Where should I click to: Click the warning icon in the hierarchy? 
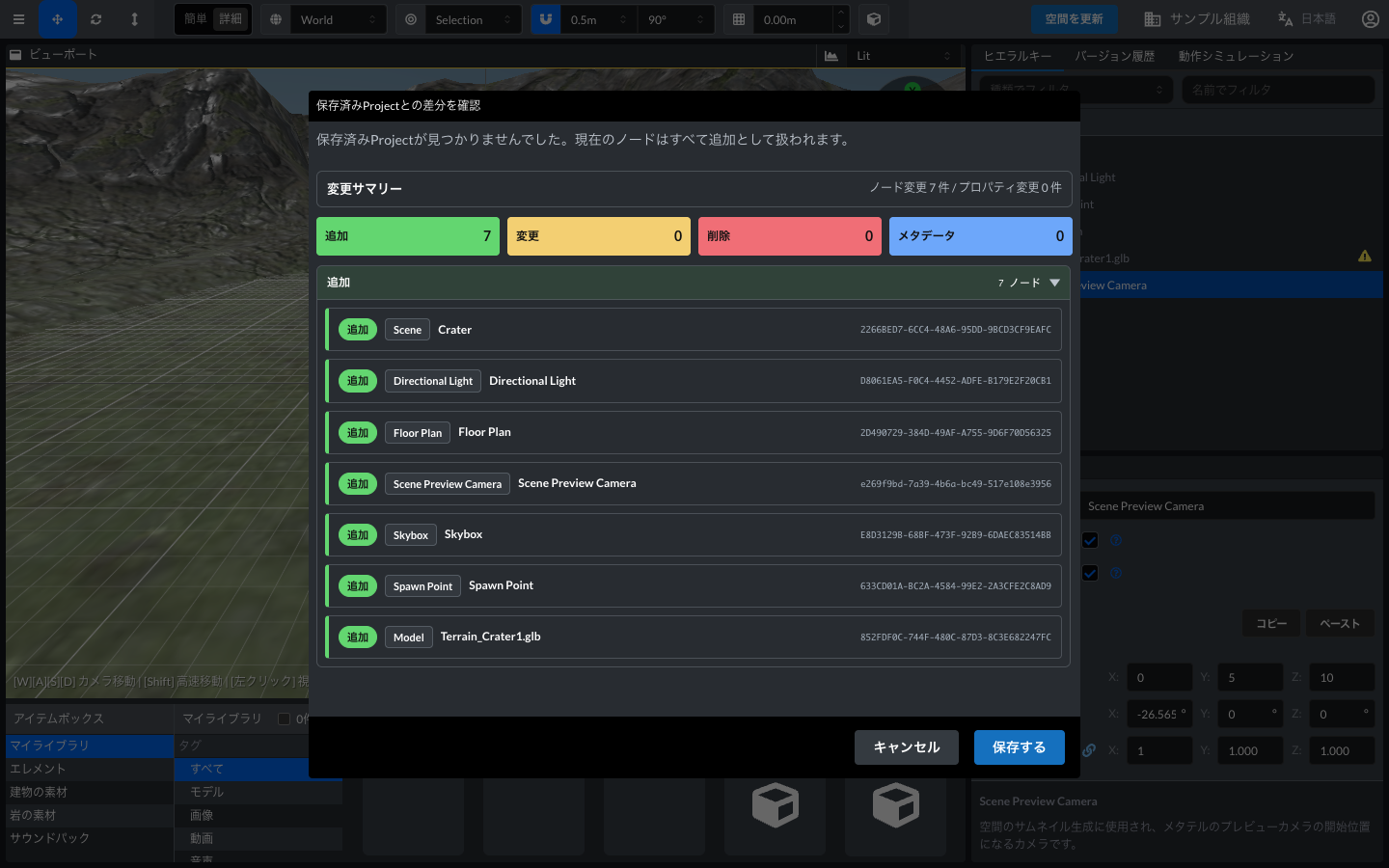click(x=1365, y=257)
